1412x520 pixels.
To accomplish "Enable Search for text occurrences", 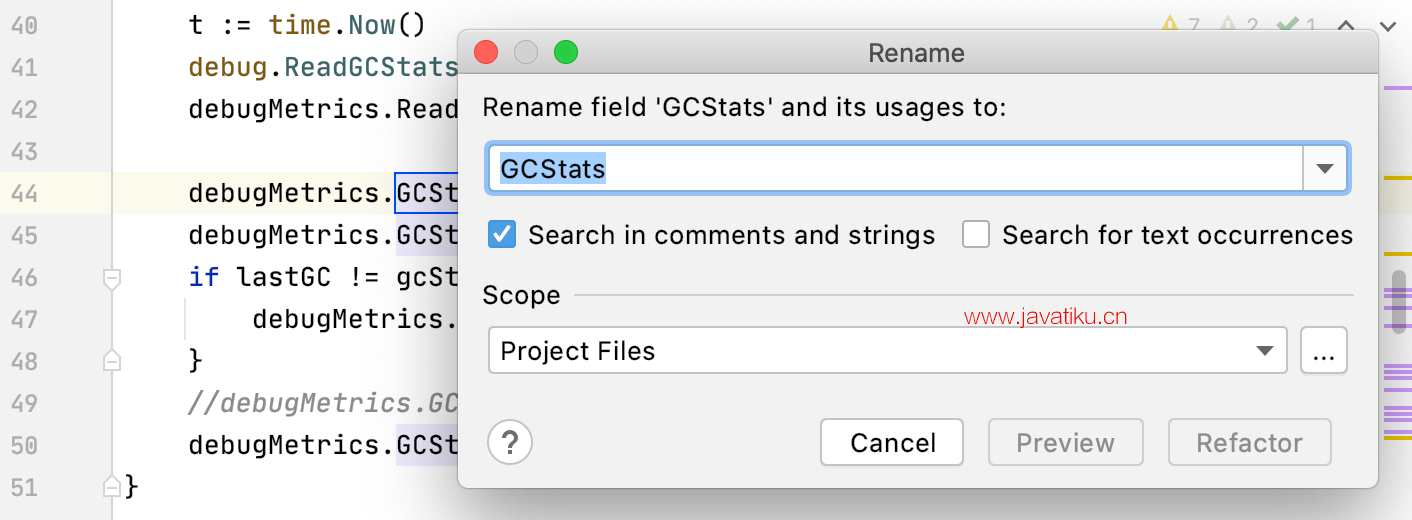I will (x=976, y=235).
